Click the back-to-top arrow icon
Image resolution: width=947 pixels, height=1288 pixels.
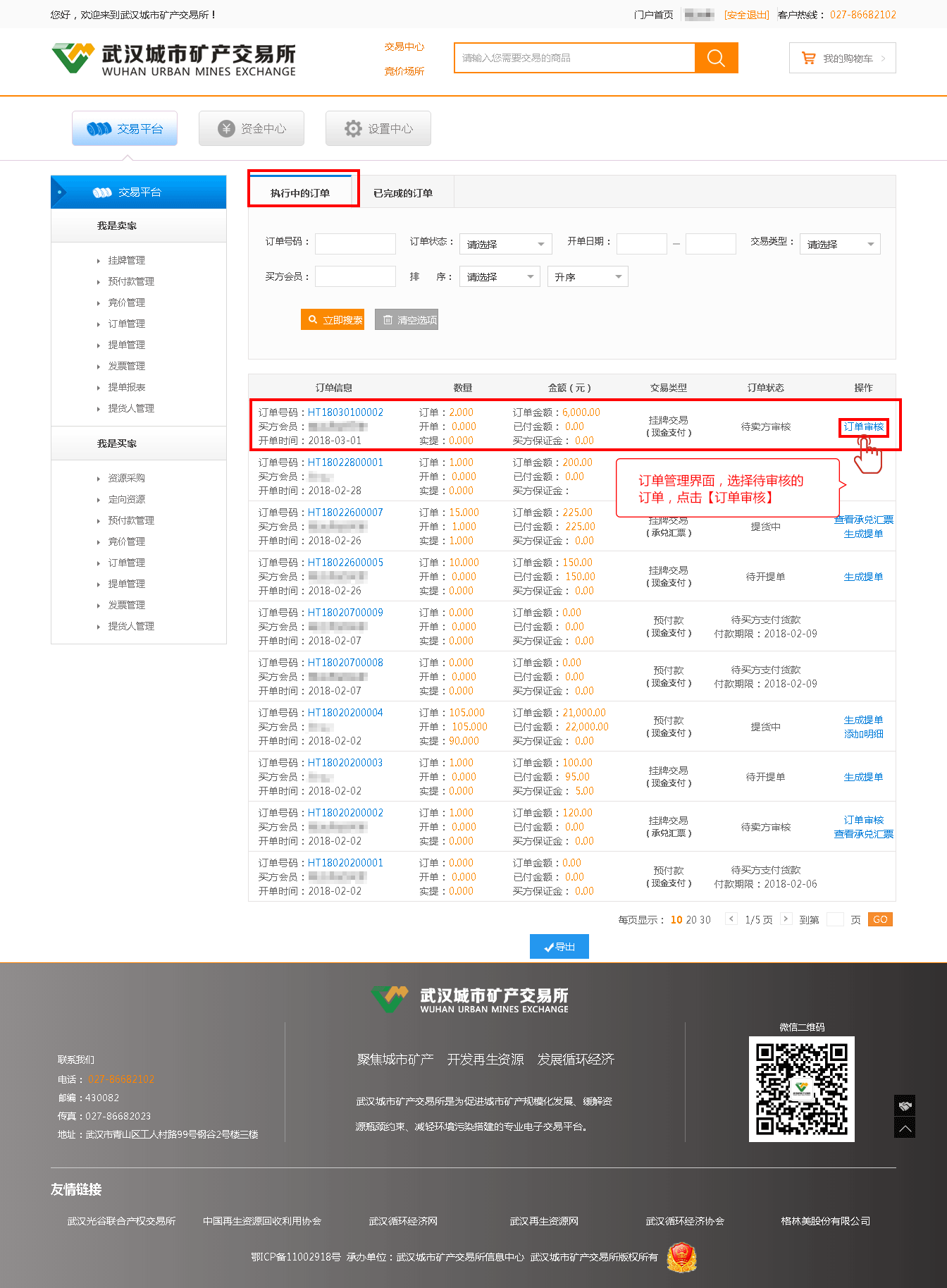pyautogui.click(x=905, y=1127)
